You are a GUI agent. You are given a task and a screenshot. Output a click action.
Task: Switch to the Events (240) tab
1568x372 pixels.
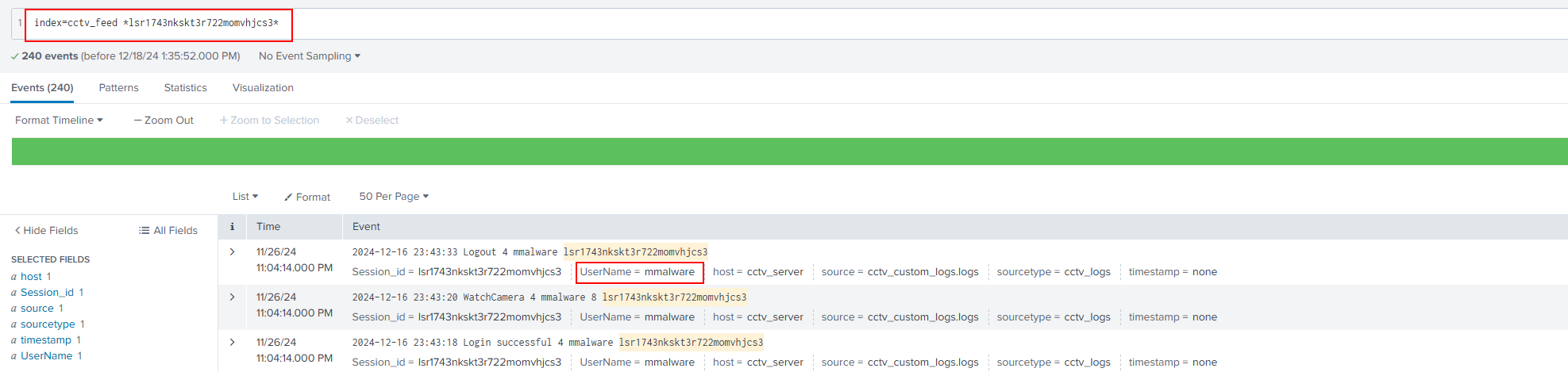point(42,88)
